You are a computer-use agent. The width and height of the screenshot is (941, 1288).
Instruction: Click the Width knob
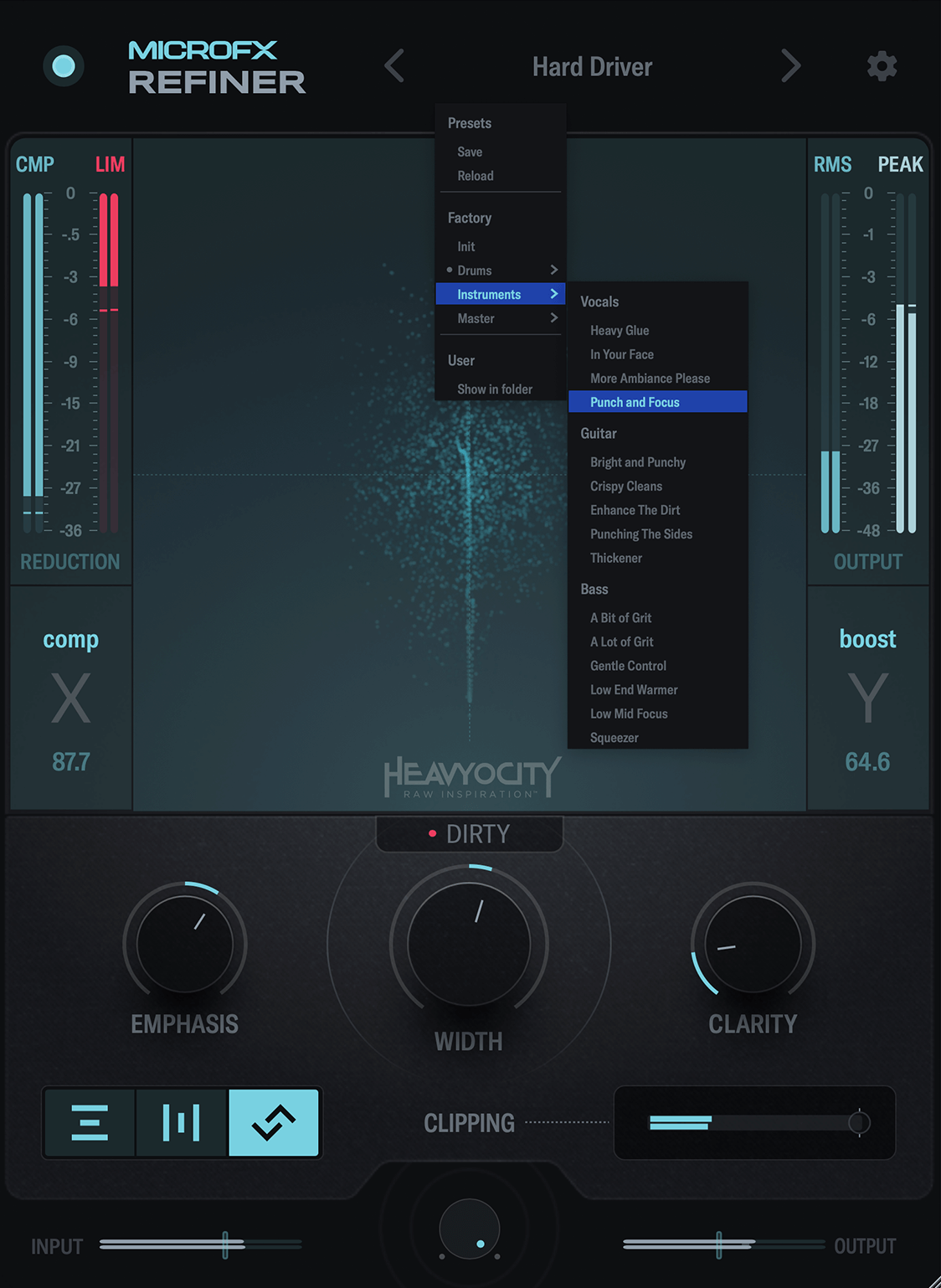[x=469, y=944]
